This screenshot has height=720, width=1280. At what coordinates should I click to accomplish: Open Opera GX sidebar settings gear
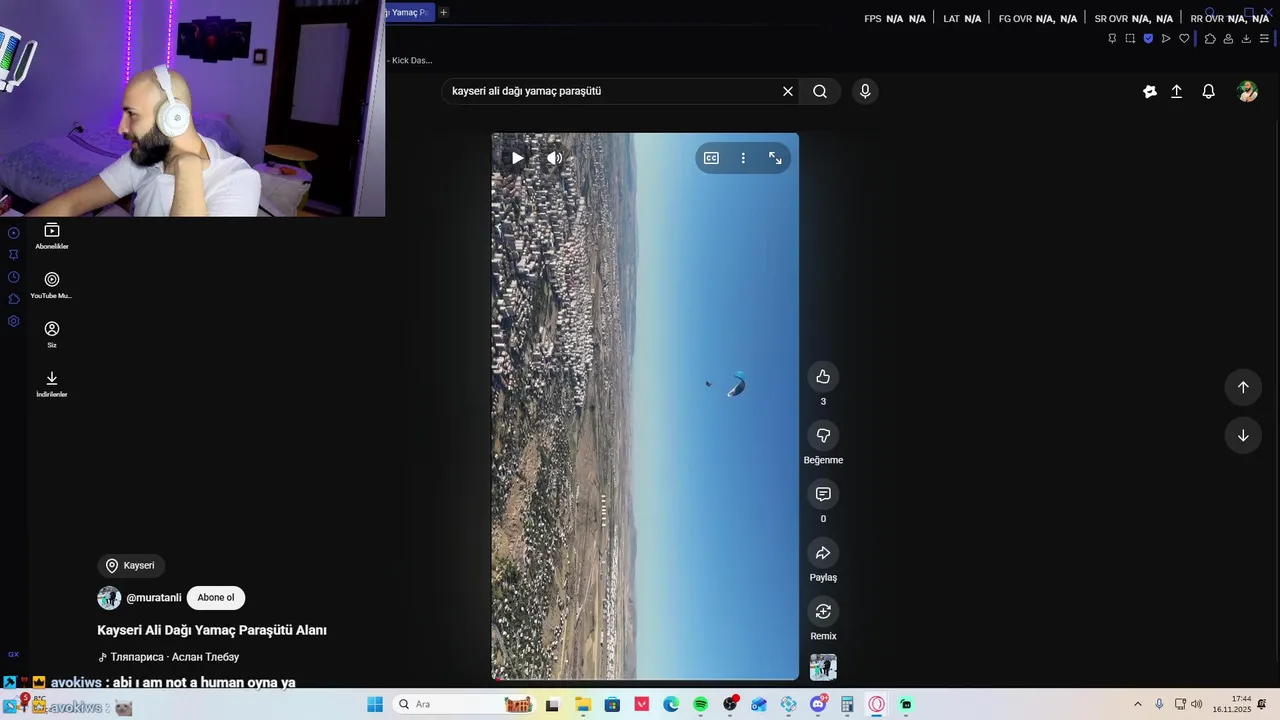[13, 321]
